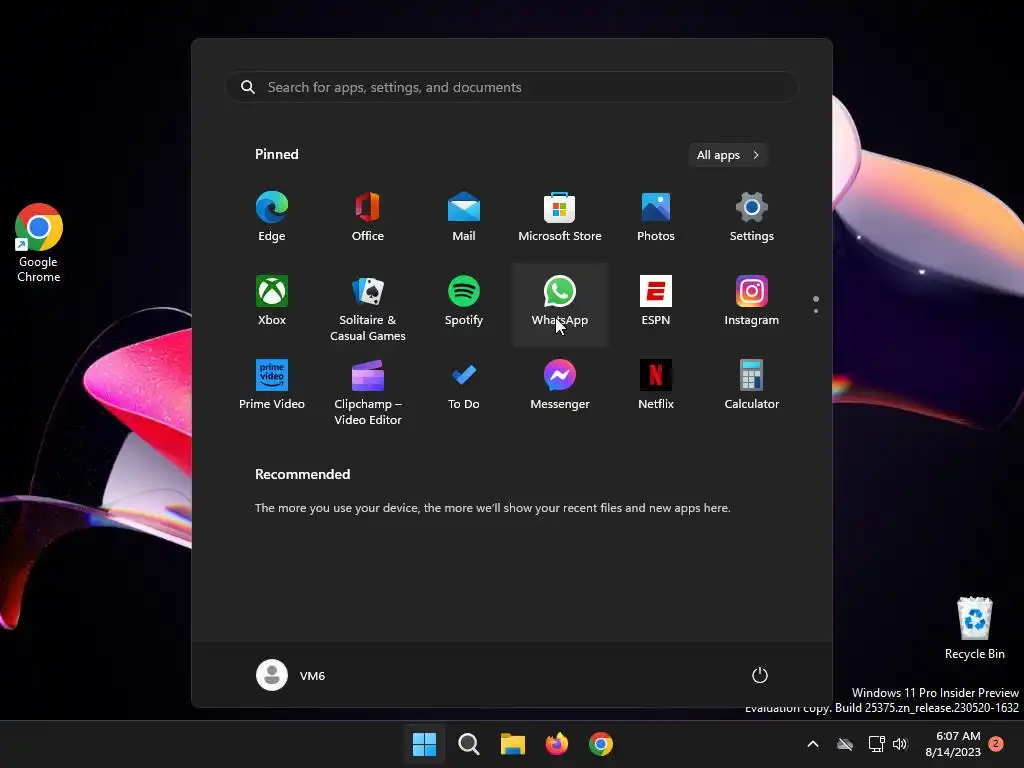Launch Office from pinned apps

tap(368, 217)
